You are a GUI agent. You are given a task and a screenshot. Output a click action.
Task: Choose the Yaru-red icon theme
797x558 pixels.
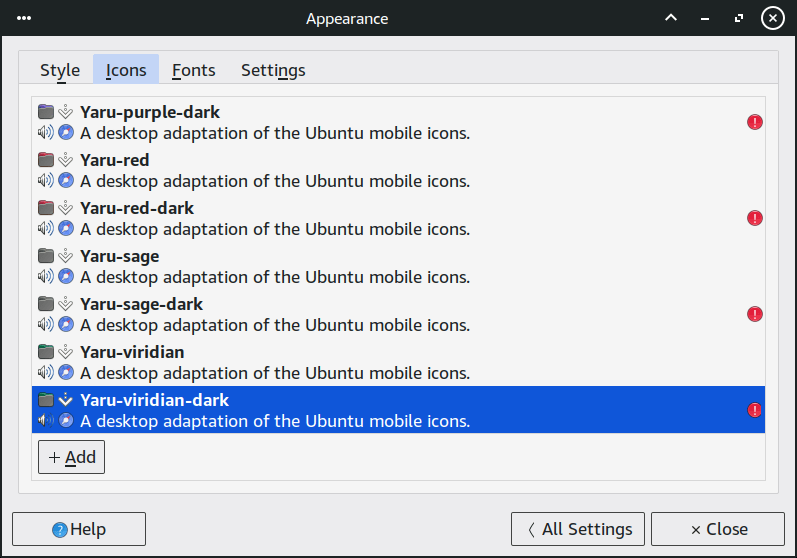[x=300, y=170]
